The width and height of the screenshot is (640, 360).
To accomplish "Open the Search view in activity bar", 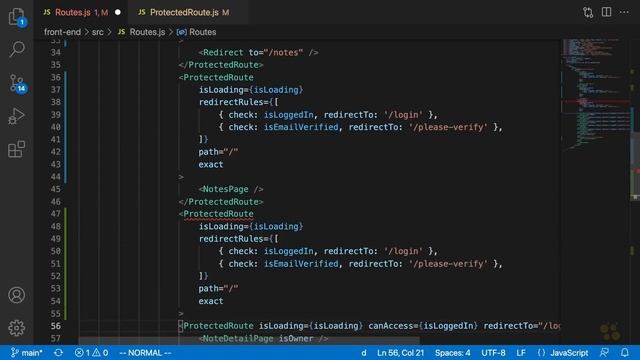I will [x=17, y=49].
